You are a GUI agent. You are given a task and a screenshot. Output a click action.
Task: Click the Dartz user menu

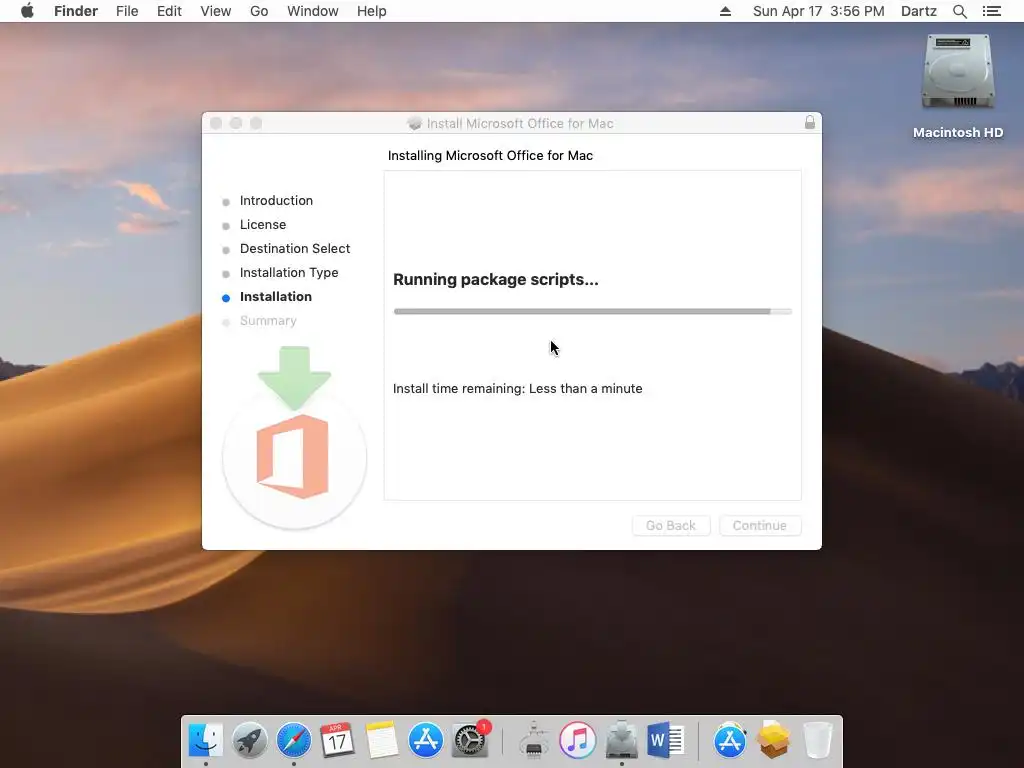point(918,11)
